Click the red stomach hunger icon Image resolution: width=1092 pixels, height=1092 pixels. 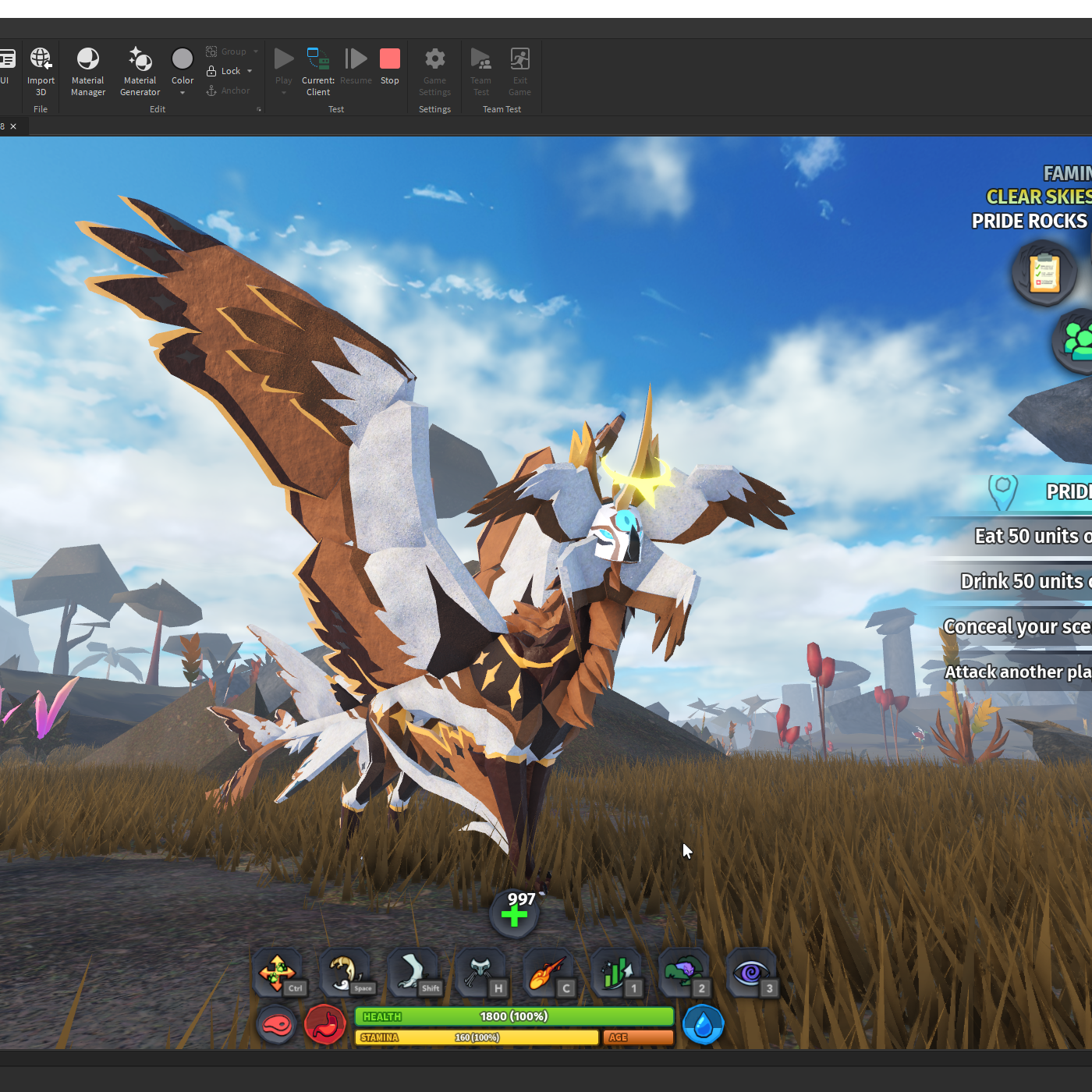325,1025
